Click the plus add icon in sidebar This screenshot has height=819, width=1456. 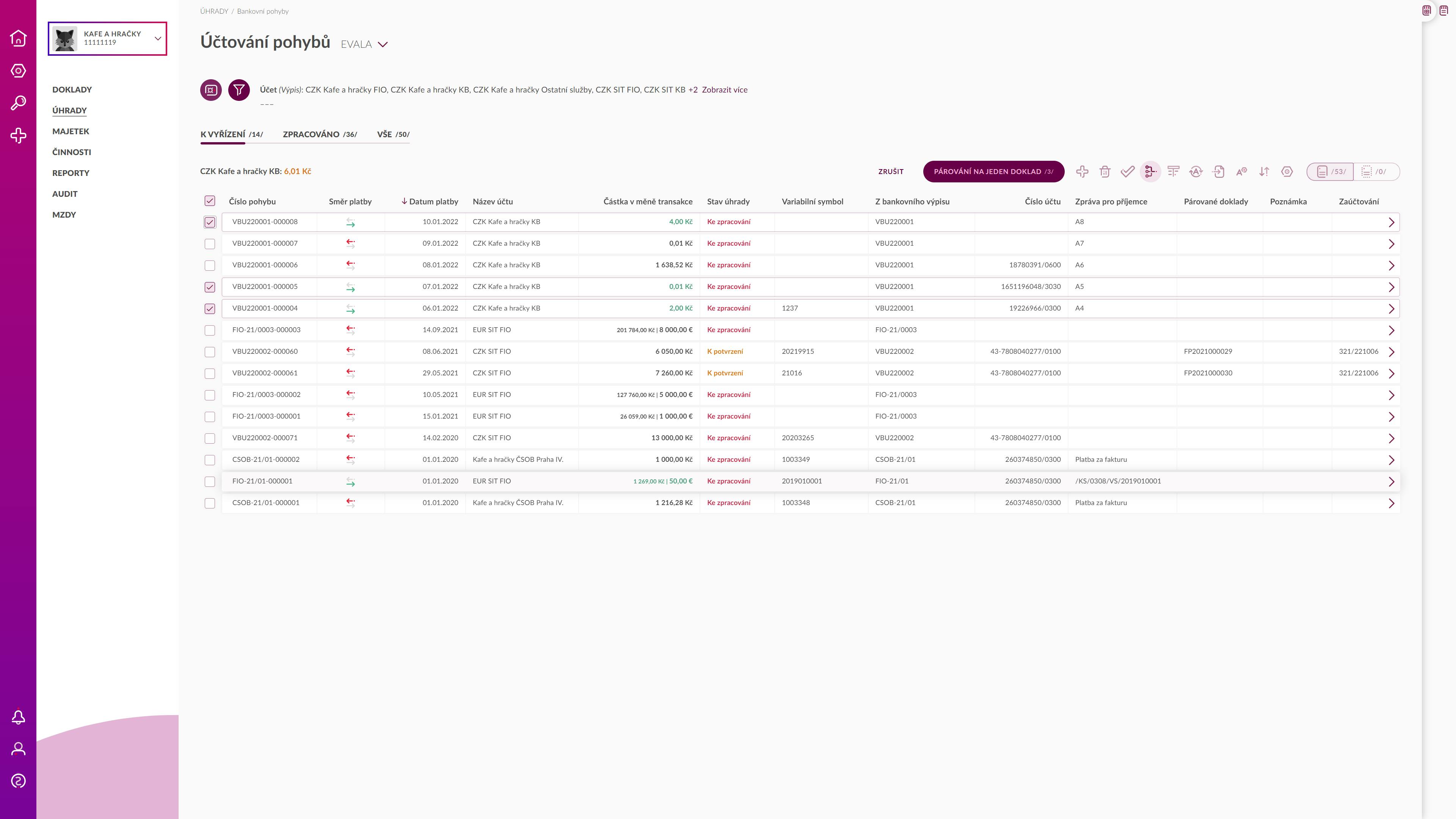pyautogui.click(x=18, y=136)
